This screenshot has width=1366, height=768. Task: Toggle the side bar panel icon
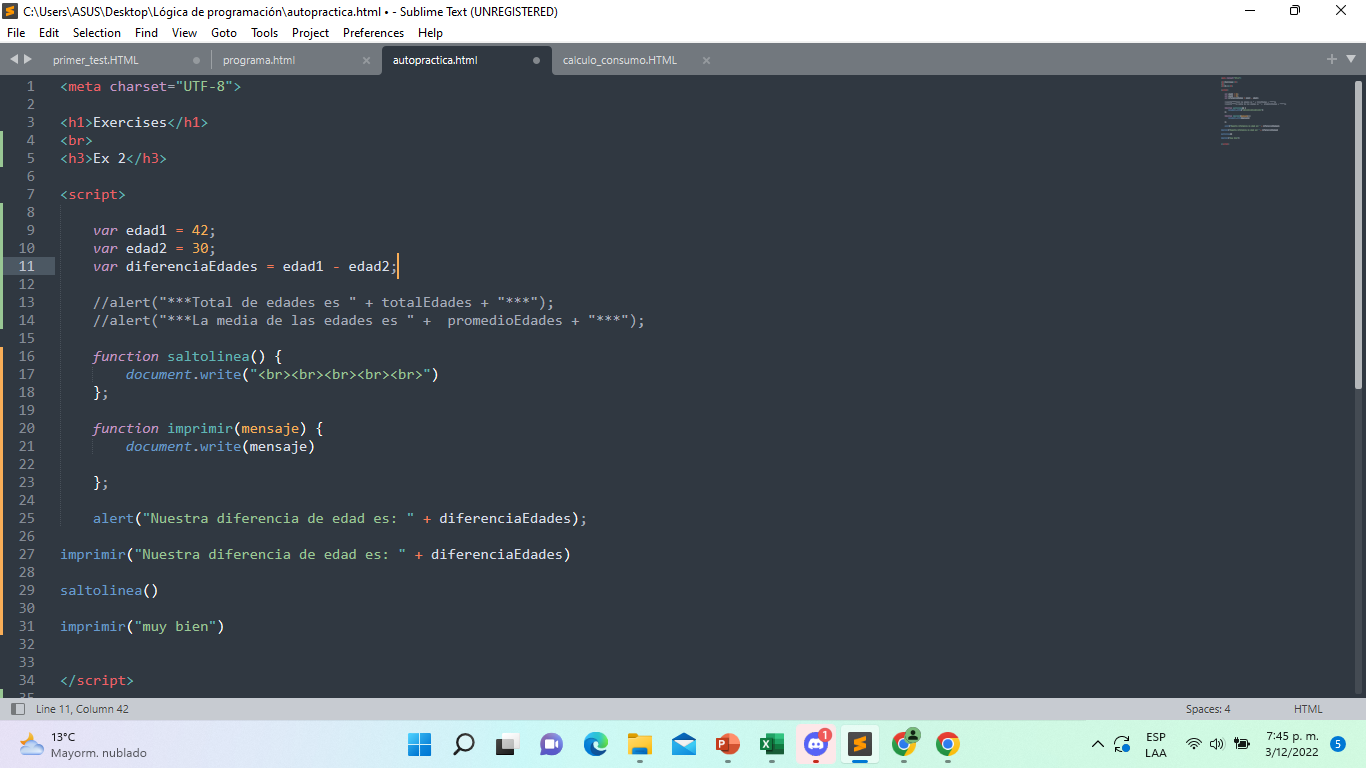pyautogui.click(x=18, y=709)
